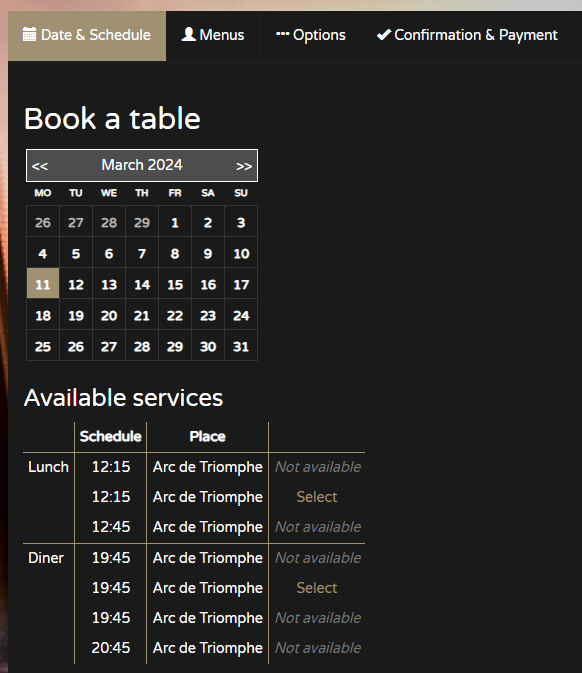Screen dimensions: 582x673
Task: Click the person icon beside Menus
Action: pos(188,34)
